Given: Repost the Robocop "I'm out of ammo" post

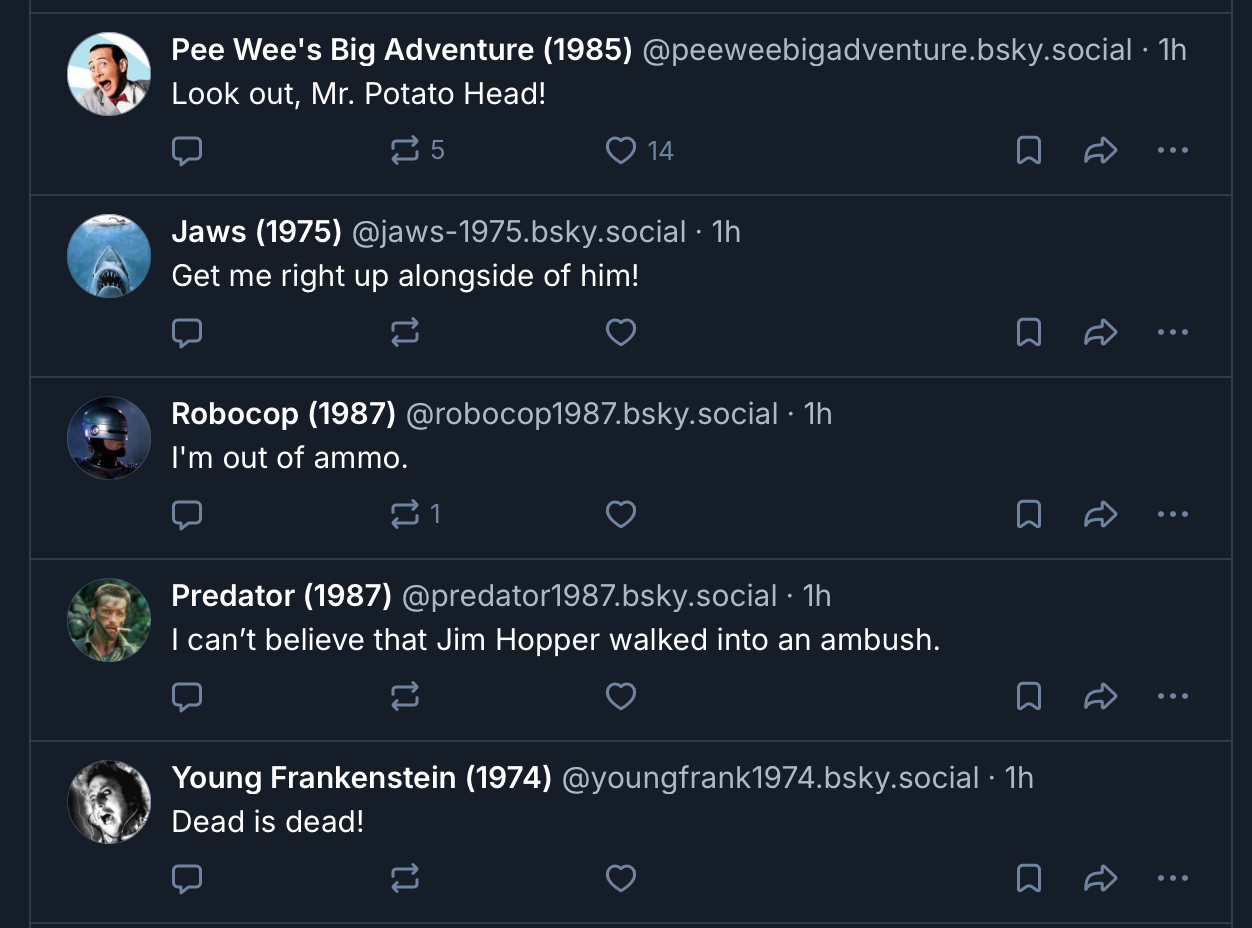Looking at the screenshot, I should tap(405, 515).
